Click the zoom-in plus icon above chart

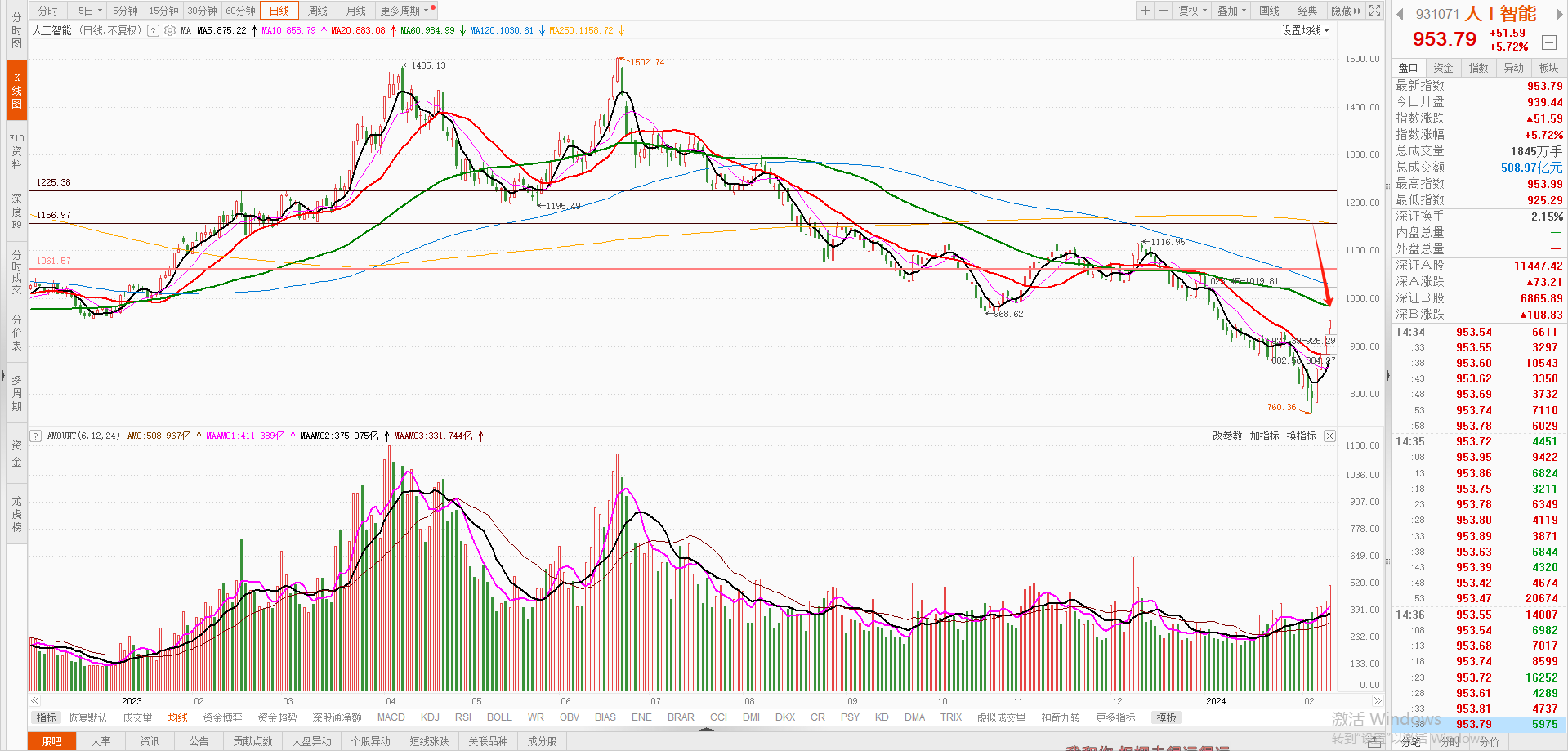click(x=1145, y=11)
